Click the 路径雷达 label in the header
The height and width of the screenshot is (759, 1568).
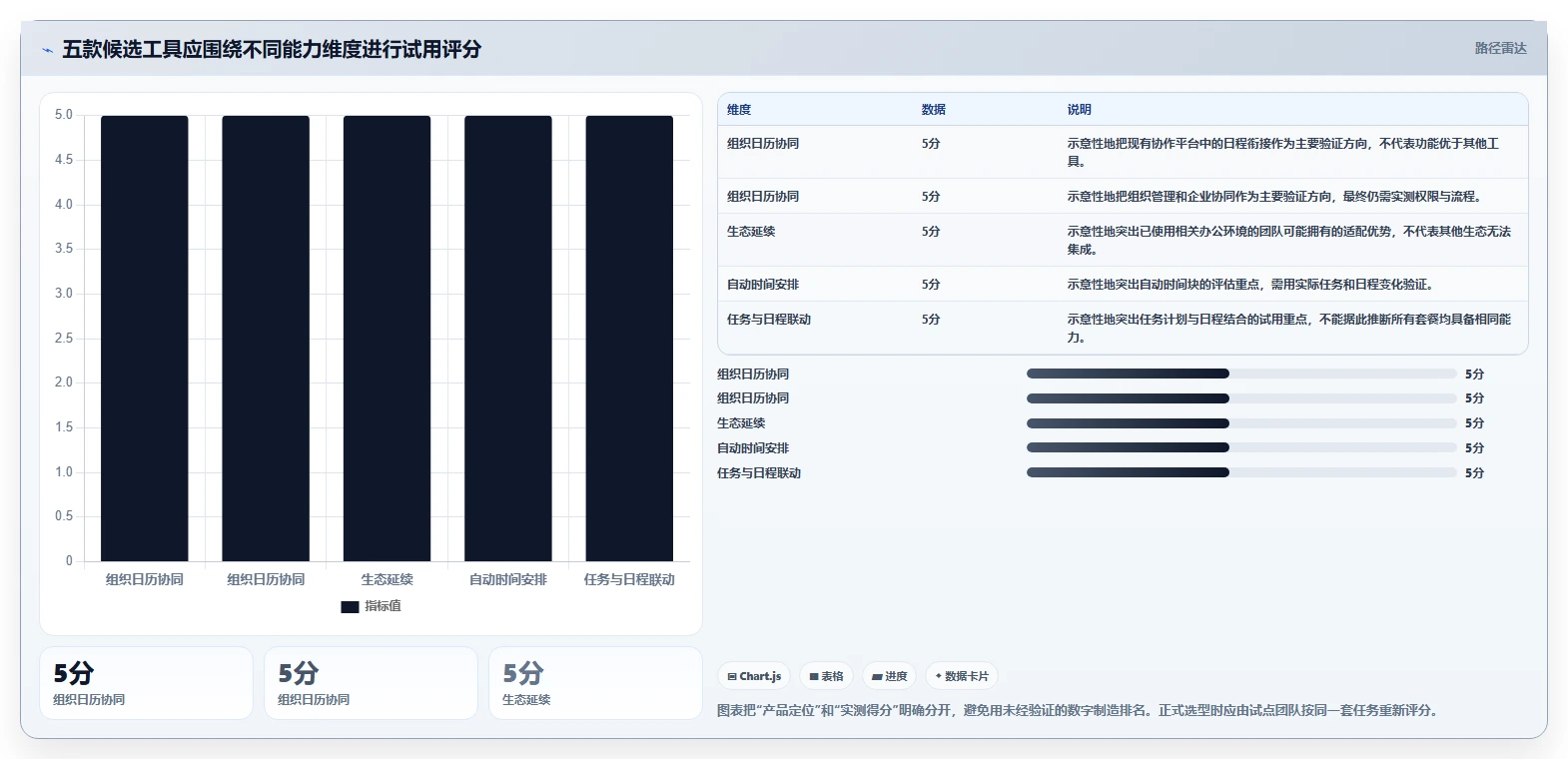[x=1501, y=48]
